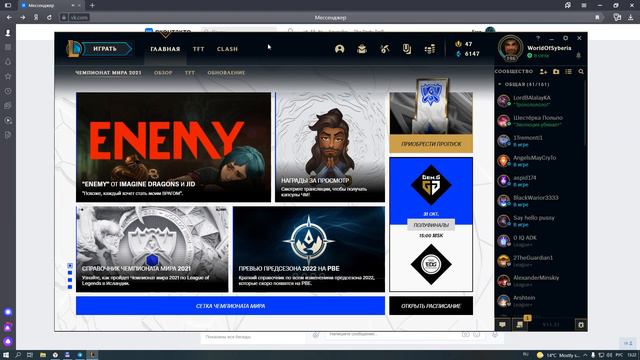Search friends using magnifier icon
Image resolution: width=640 pixels, height=360 pixels.
coord(581,71)
